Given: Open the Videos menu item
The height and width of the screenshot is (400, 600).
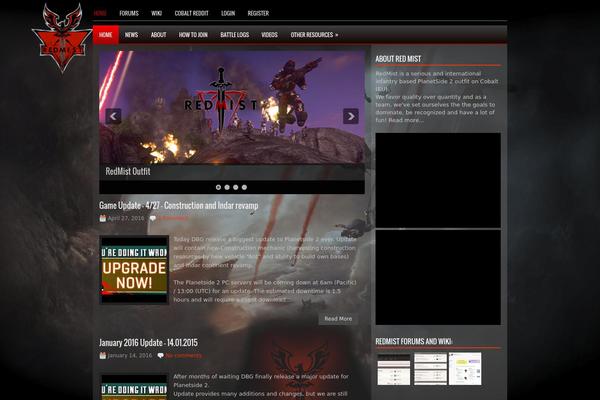Looking at the screenshot, I should [269, 35].
